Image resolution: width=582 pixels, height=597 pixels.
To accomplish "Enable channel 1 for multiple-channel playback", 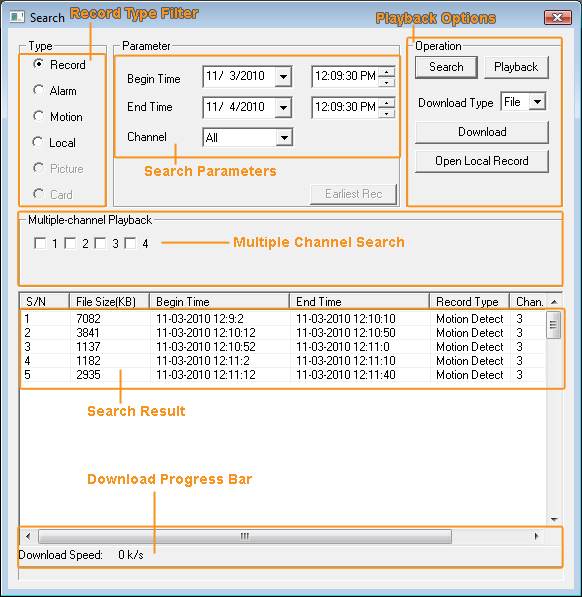I will (x=40, y=243).
